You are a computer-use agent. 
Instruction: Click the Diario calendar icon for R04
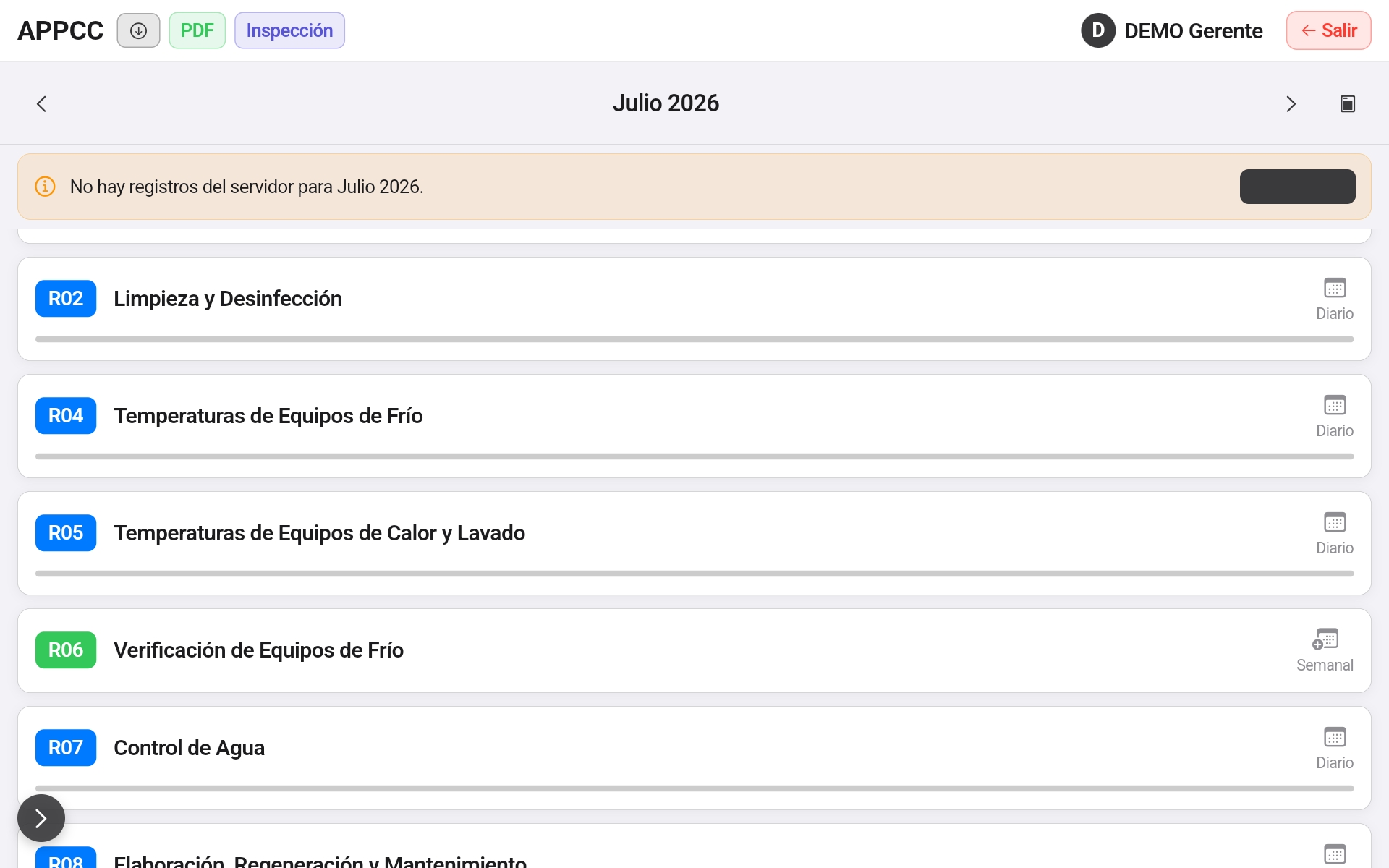click(1335, 405)
